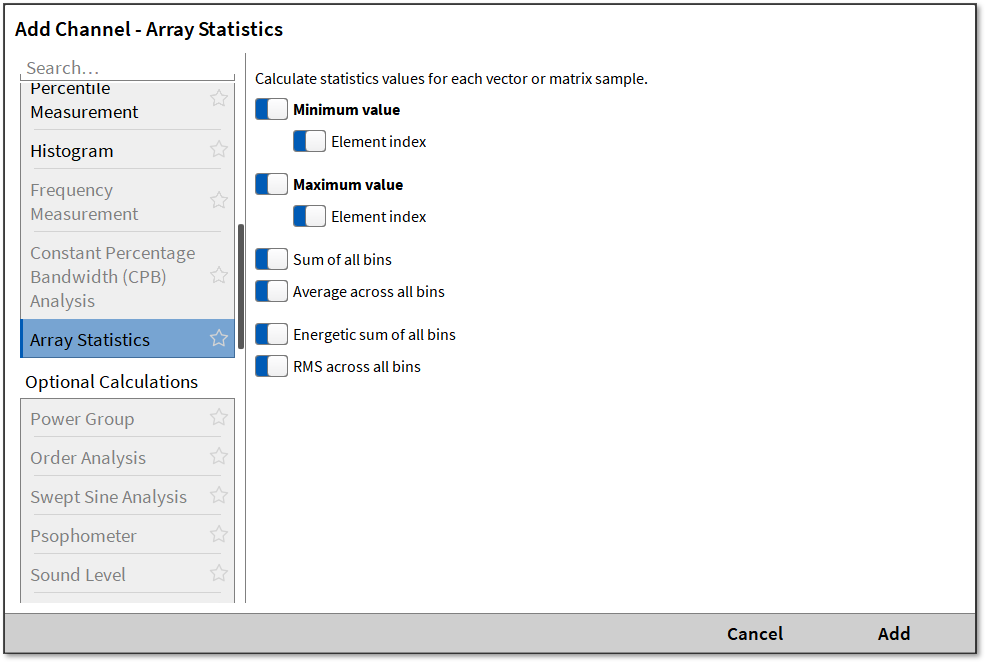
Task: Toggle the Minimum value switch
Action: [271, 110]
